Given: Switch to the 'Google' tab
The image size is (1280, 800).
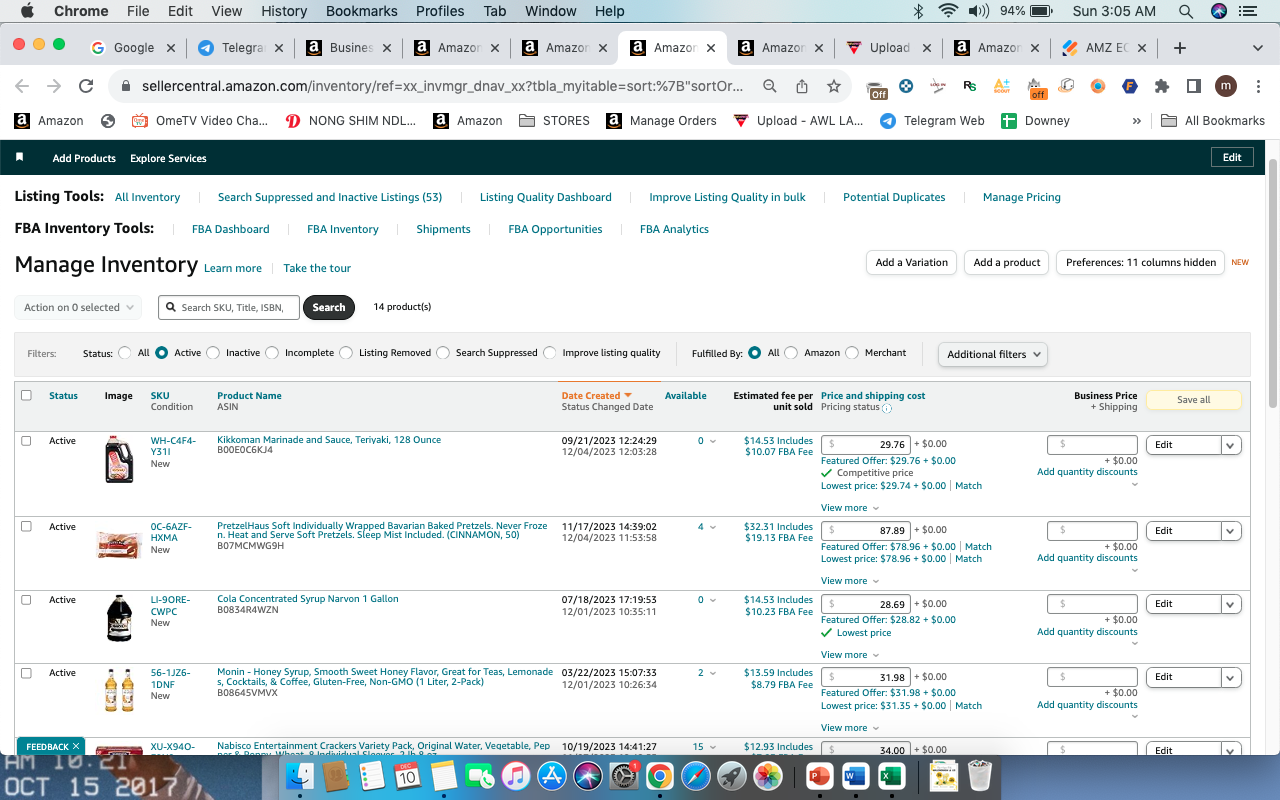Looking at the screenshot, I should coord(133,48).
